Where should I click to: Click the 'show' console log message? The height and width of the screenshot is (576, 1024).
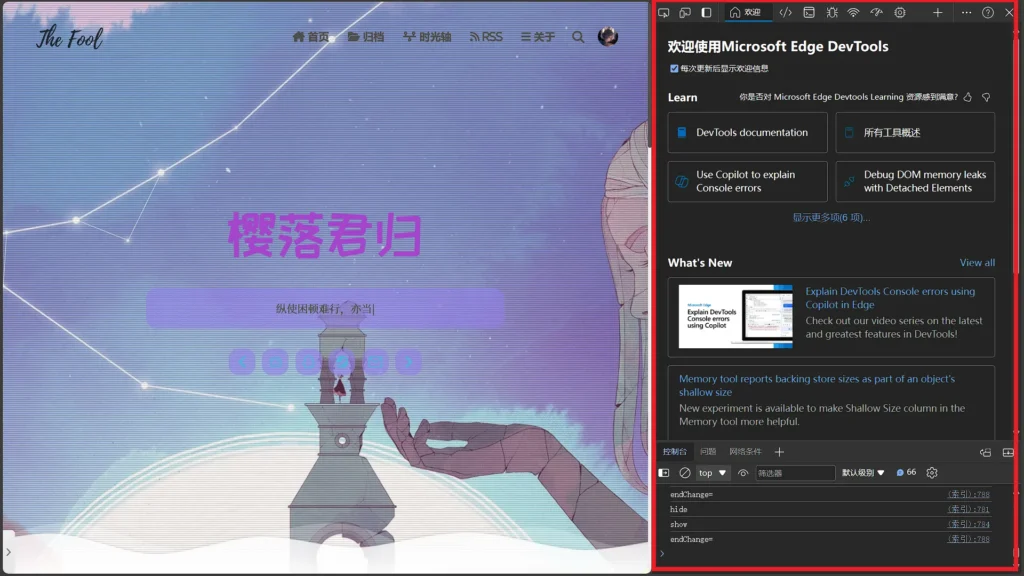pyautogui.click(x=679, y=524)
